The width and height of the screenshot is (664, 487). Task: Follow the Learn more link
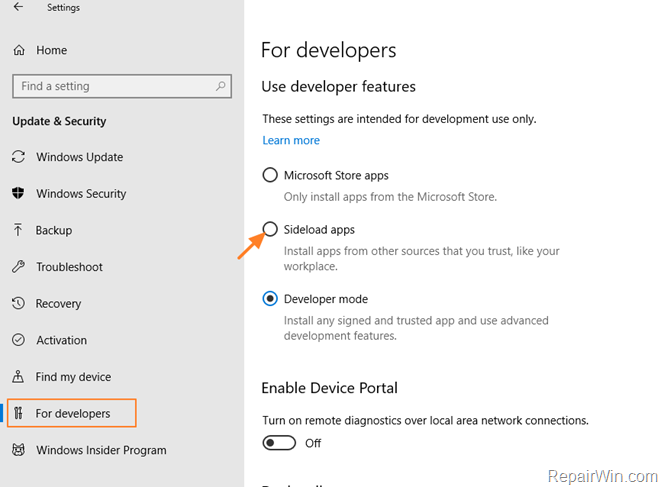point(291,140)
